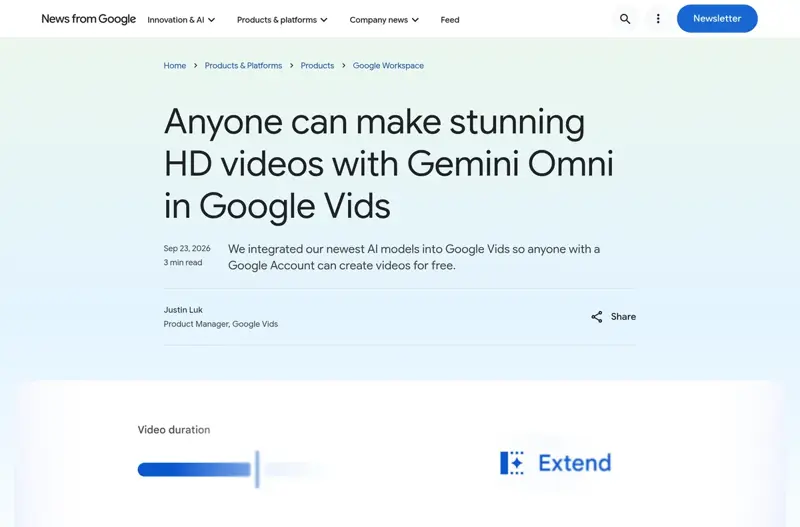Click the video duration playhead marker
Image resolution: width=800 pixels, height=527 pixels.
tap(258, 469)
